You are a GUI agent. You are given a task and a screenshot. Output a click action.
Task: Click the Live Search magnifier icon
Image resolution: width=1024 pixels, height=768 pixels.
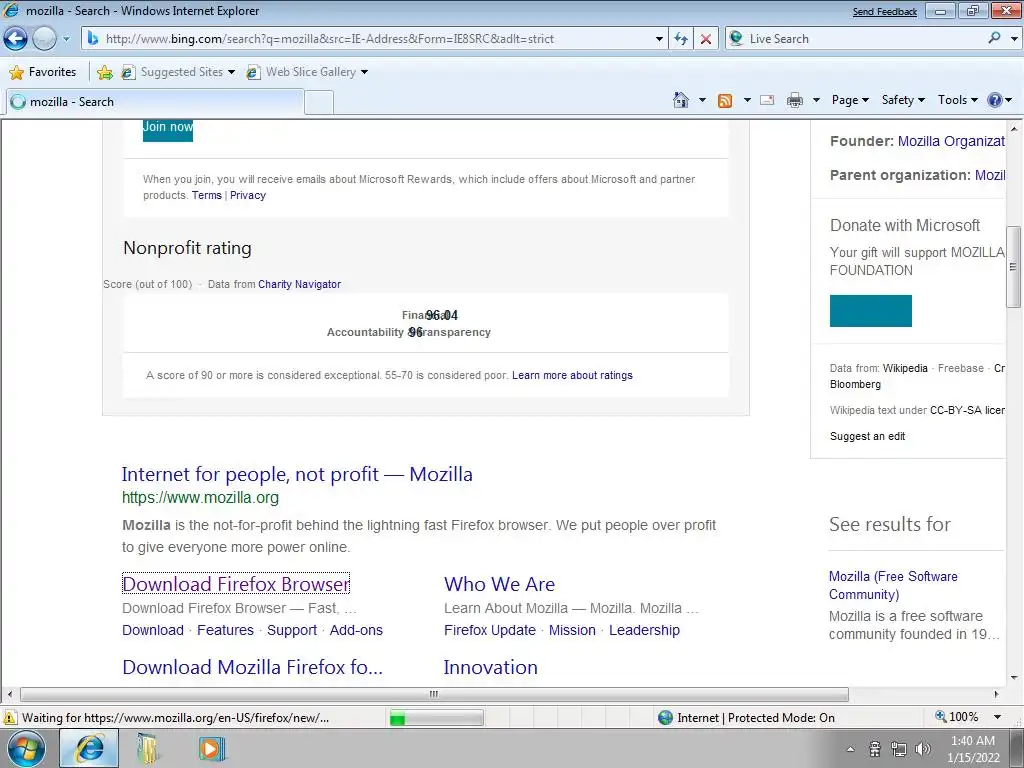point(994,38)
